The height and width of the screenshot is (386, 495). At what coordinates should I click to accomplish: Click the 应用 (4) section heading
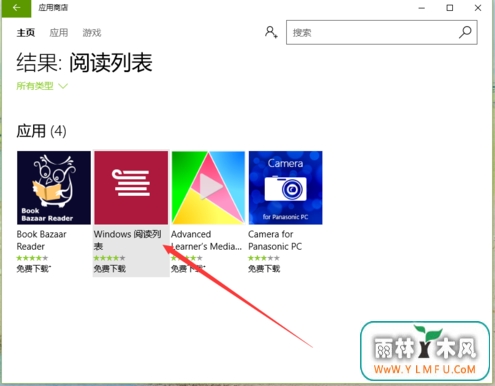click(x=42, y=131)
